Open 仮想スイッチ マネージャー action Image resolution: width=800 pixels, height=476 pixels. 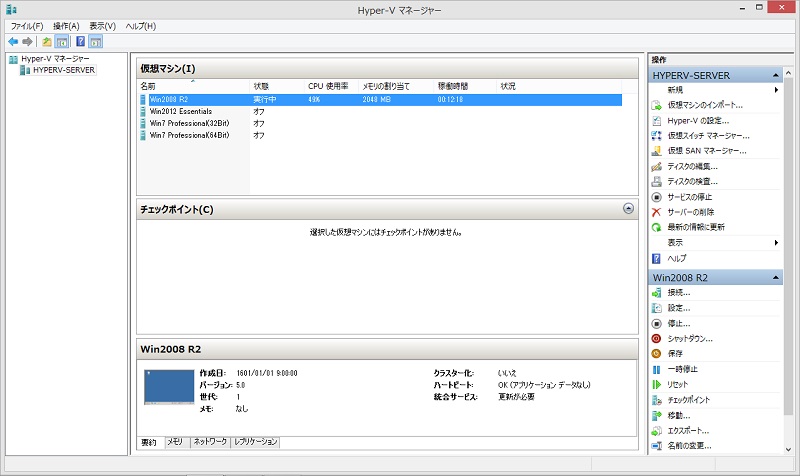pyautogui.click(x=708, y=136)
